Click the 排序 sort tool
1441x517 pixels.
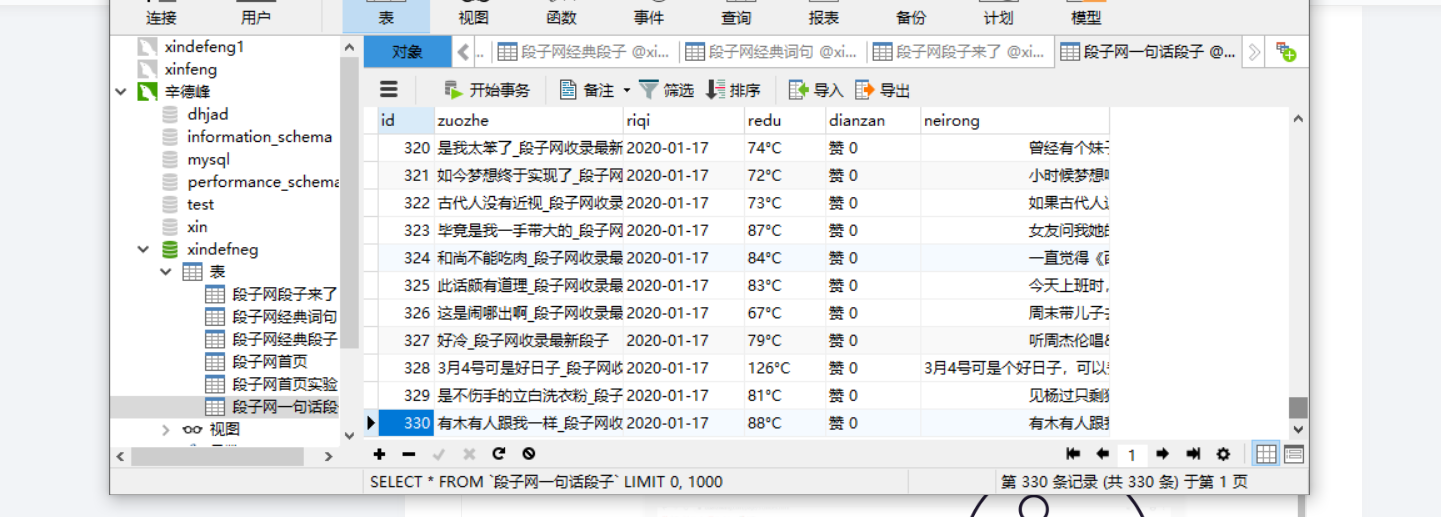733,90
